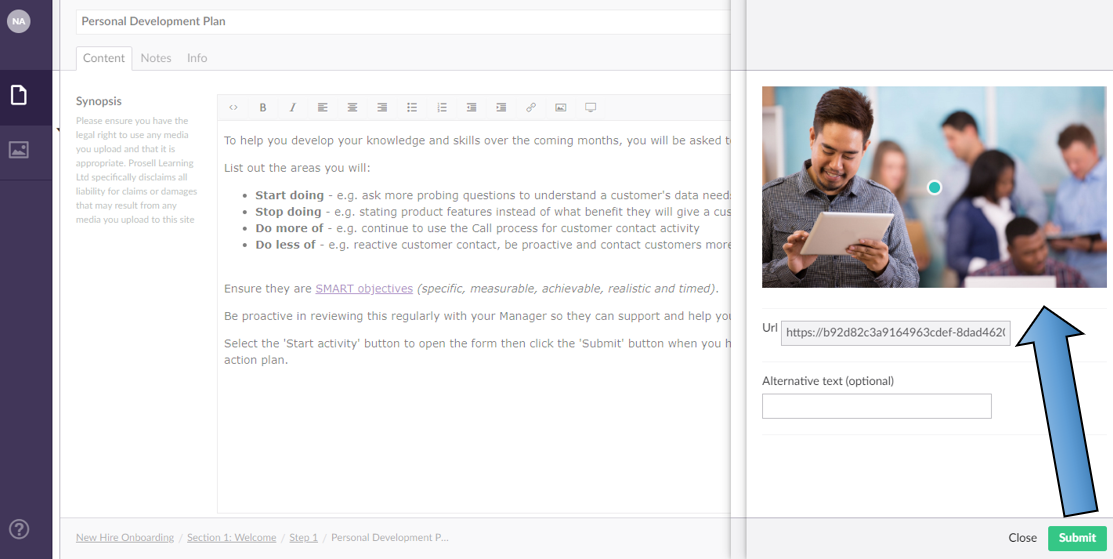Align text left
The height and width of the screenshot is (559, 1113).
322,108
